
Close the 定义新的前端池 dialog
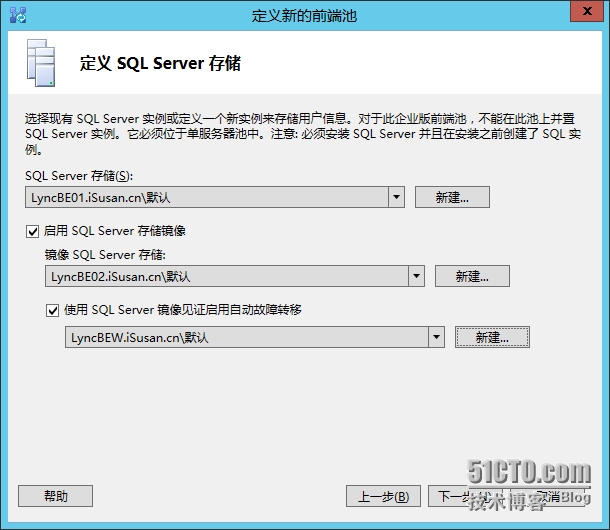click(587, 11)
